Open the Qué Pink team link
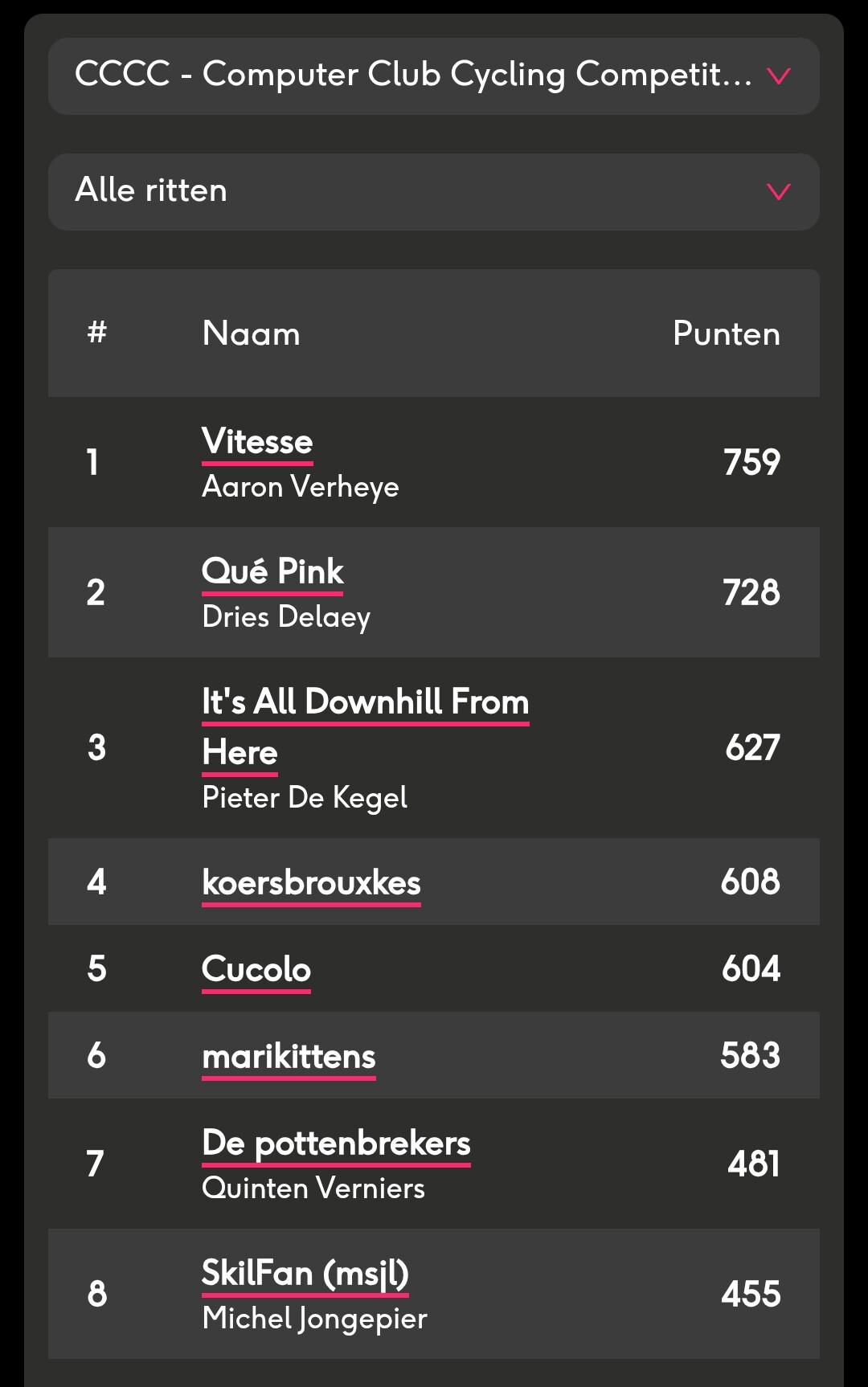This screenshot has width=868, height=1387. pos(272,572)
